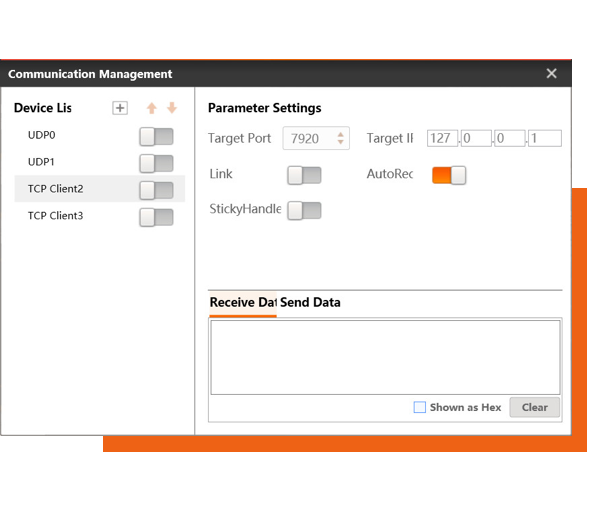Screen dimensions: 615x506
Task: Open the Send Data tab
Action: pyautogui.click(x=310, y=302)
